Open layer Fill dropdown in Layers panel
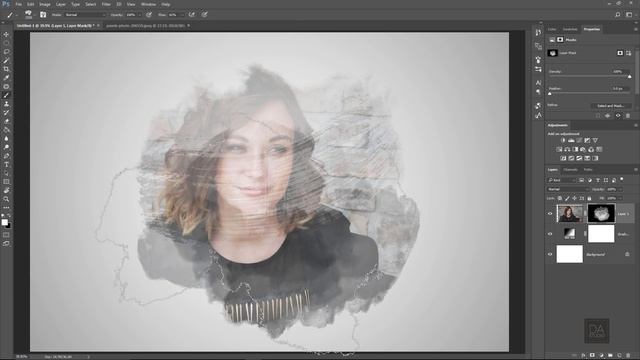Screen dimensions: 640x360 [620, 198]
